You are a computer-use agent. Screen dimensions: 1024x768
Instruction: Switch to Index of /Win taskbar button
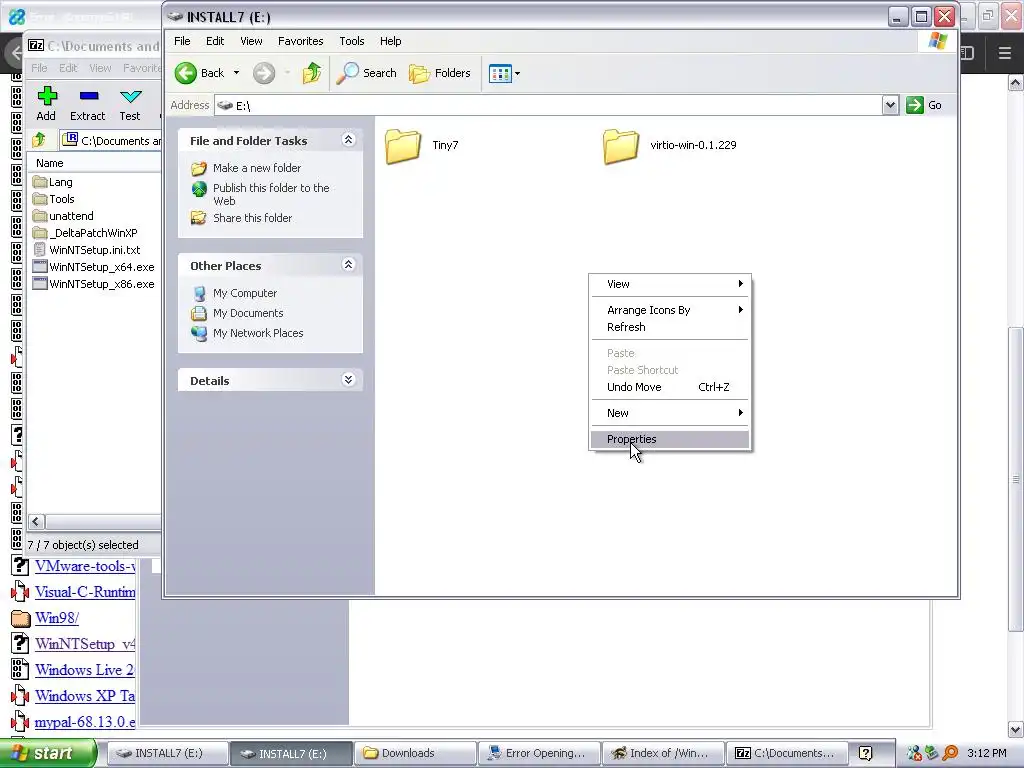pyautogui.click(x=662, y=754)
